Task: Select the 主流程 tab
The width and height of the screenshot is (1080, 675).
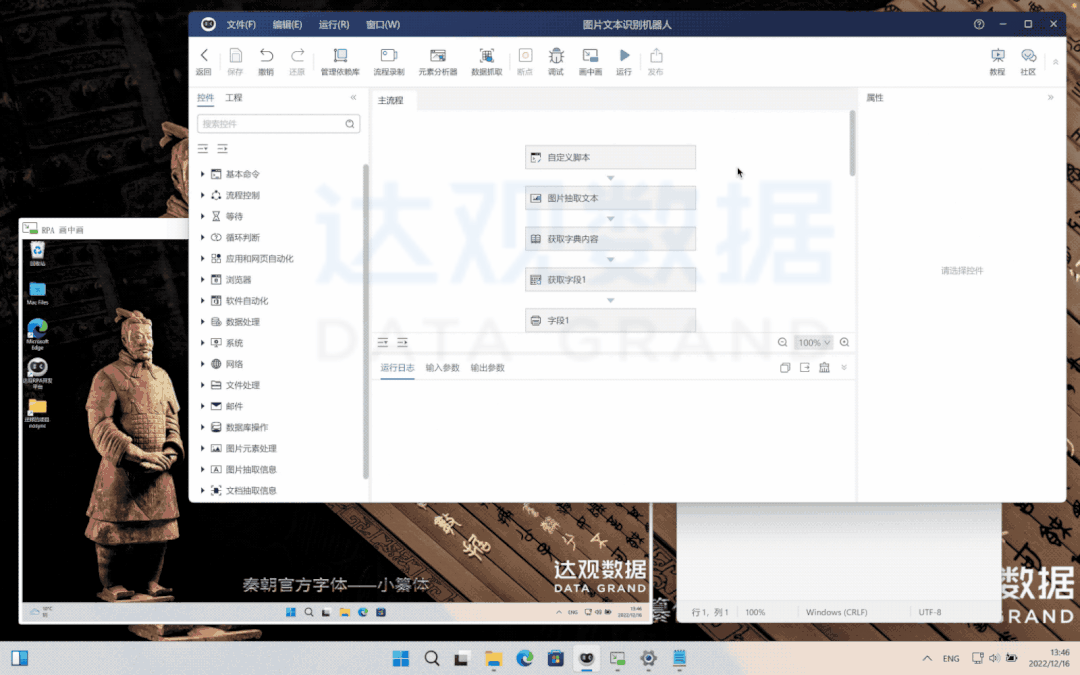Action: coord(391,101)
